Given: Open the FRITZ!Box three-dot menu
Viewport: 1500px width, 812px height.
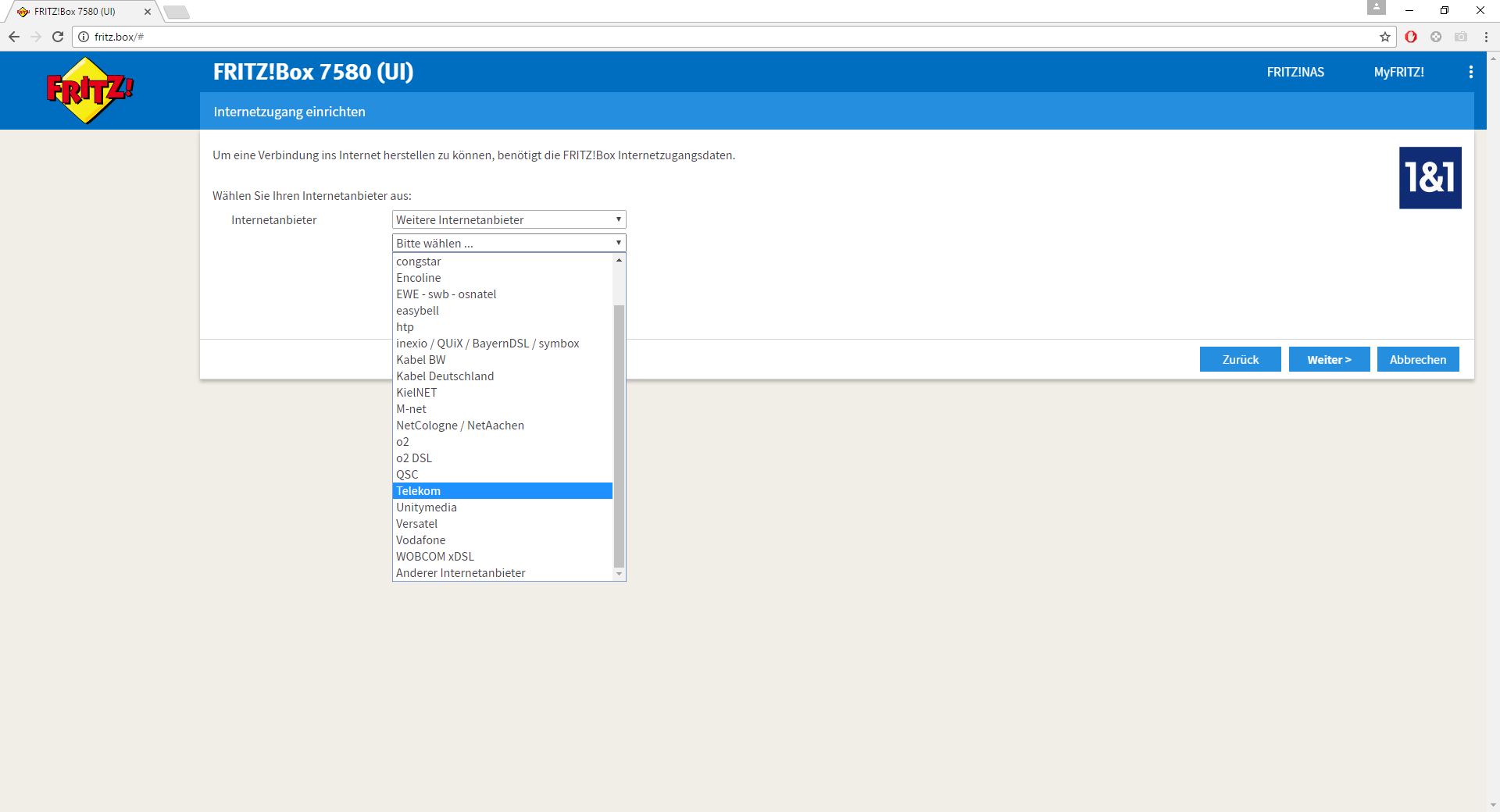Looking at the screenshot, I should pyautogui.click(x=1470, y=72).
